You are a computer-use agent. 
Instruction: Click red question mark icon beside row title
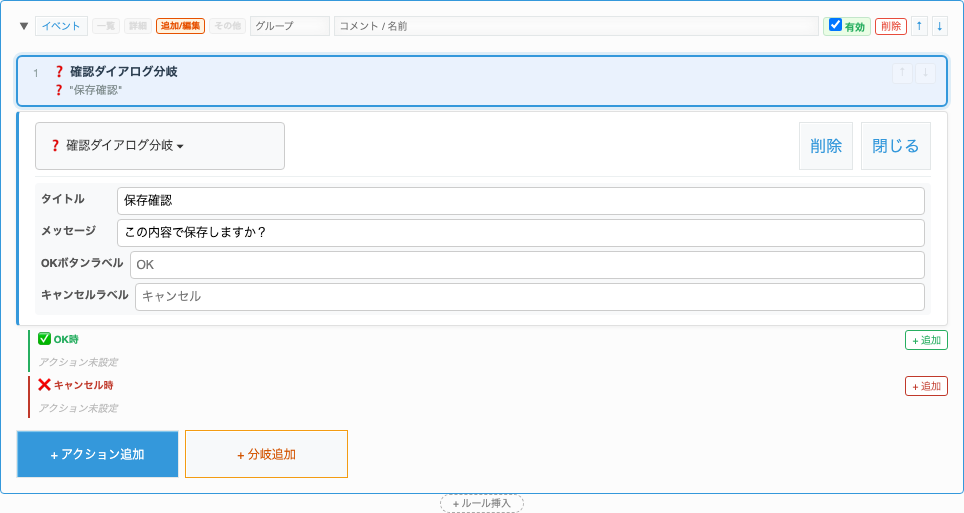pyautogui.click(x=59, y=71)
